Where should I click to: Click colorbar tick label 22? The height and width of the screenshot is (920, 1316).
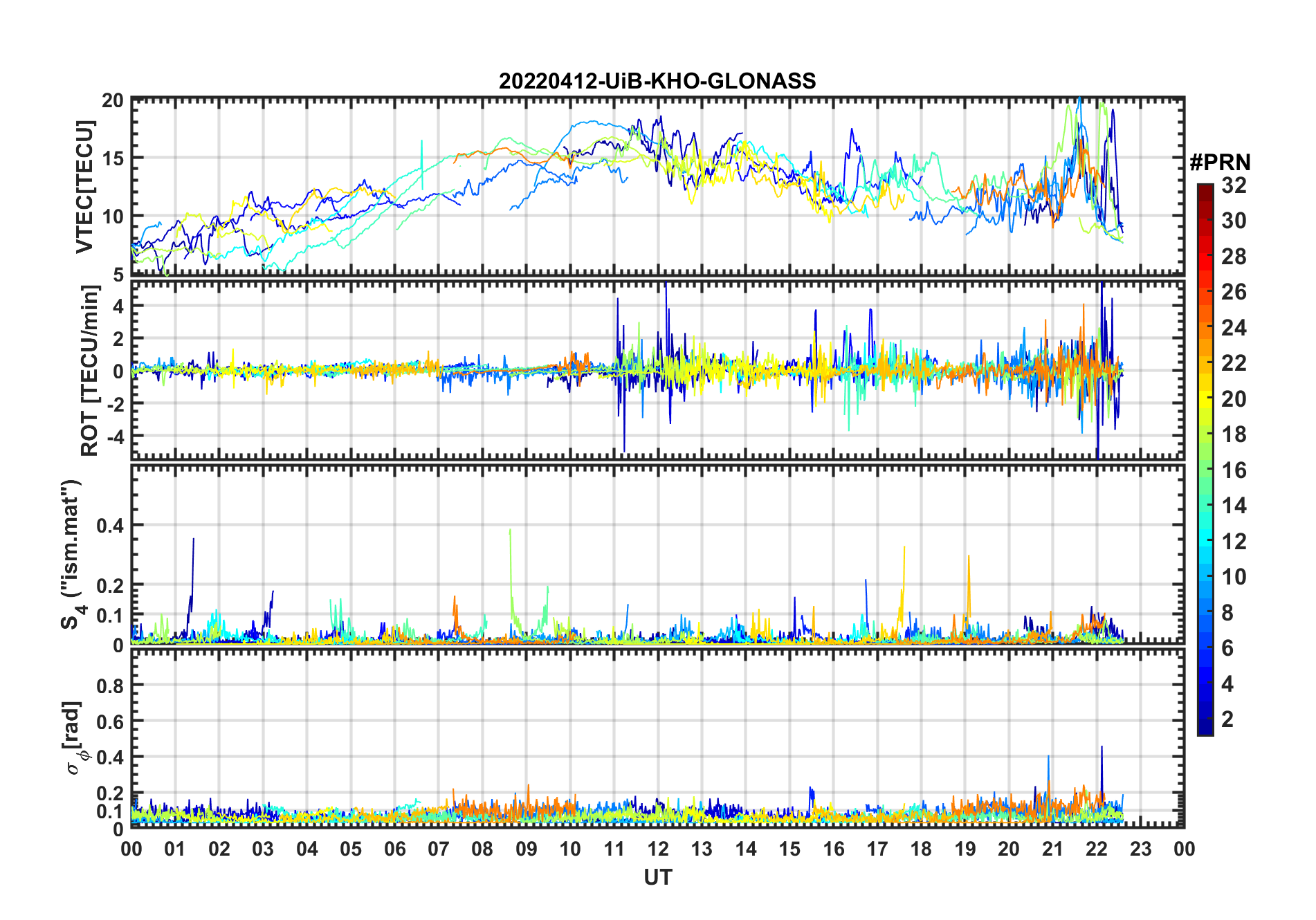(x=1234, y=363)
